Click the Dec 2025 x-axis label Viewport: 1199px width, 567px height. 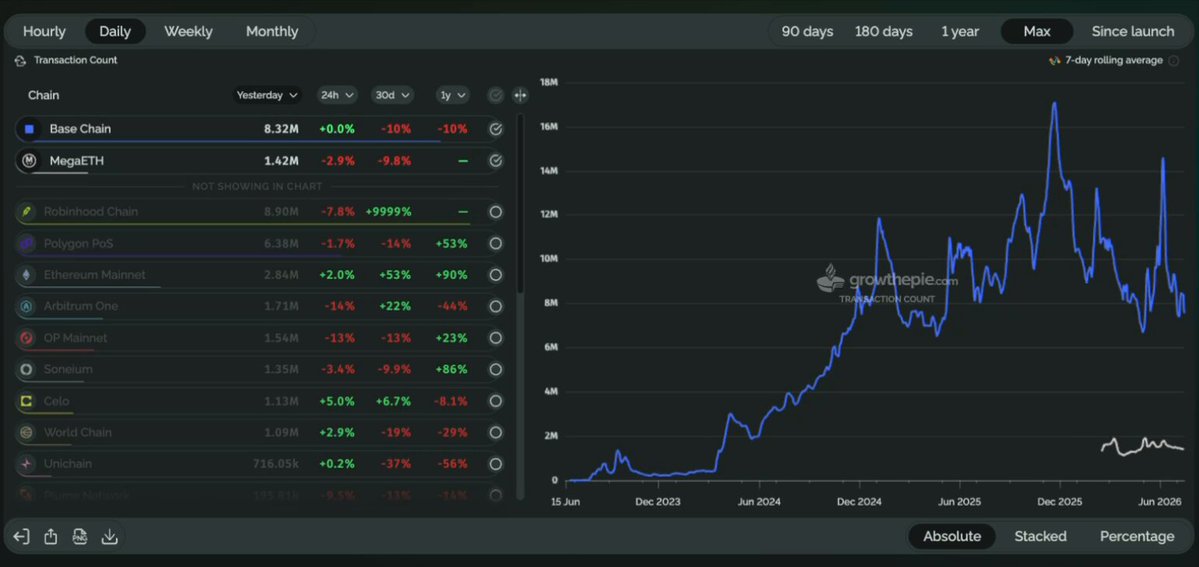tap(1060, 502)
